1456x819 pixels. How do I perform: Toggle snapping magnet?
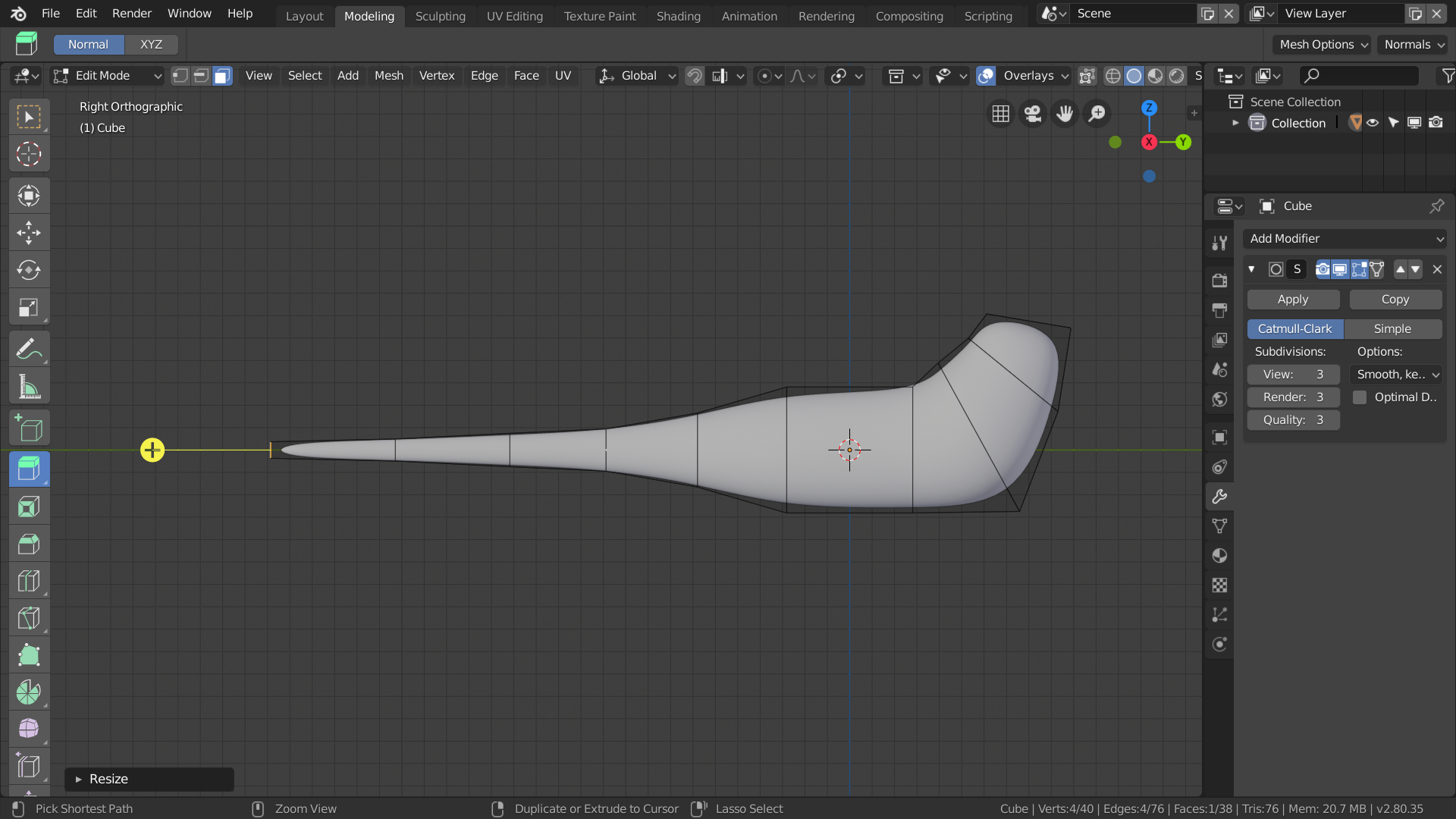tap(694, 76)
